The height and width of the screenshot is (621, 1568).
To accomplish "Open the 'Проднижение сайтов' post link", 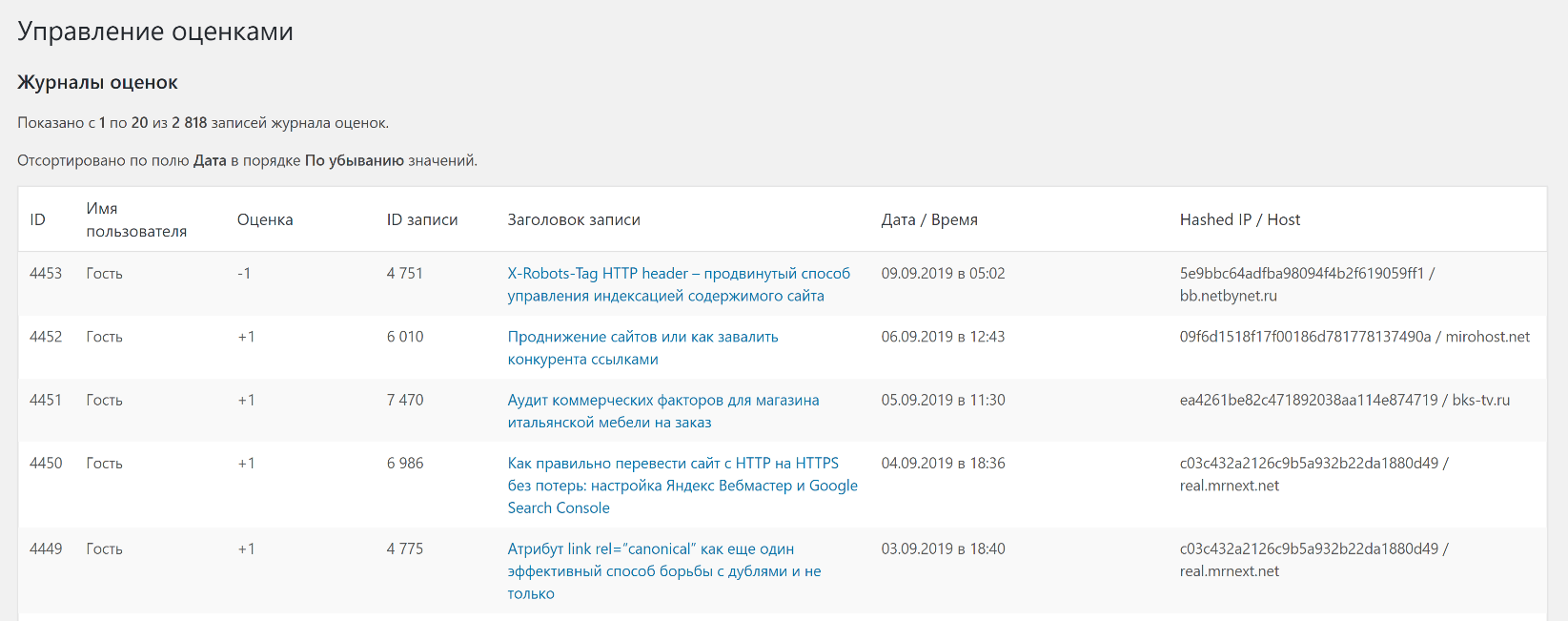I will (642, 337).
